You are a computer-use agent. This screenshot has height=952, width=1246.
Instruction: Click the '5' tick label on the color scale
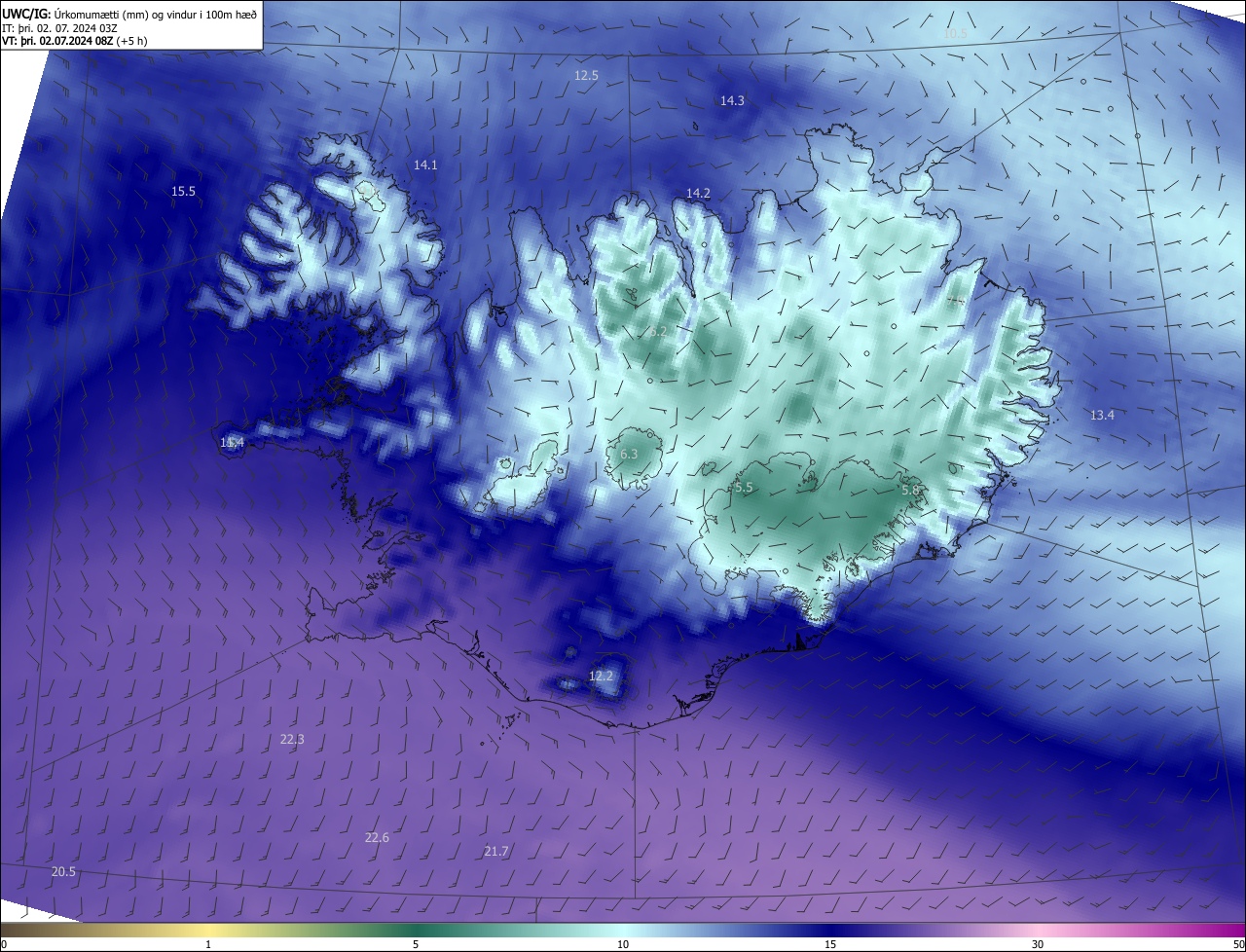416,944
